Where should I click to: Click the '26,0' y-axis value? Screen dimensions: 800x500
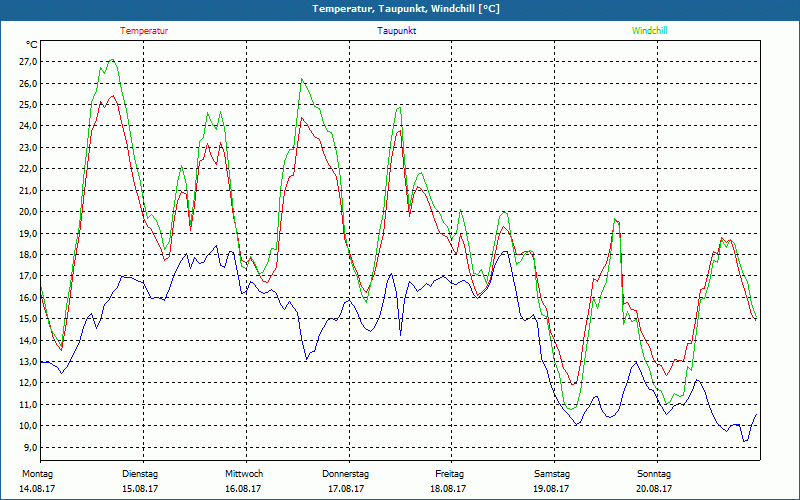point(29,83)
